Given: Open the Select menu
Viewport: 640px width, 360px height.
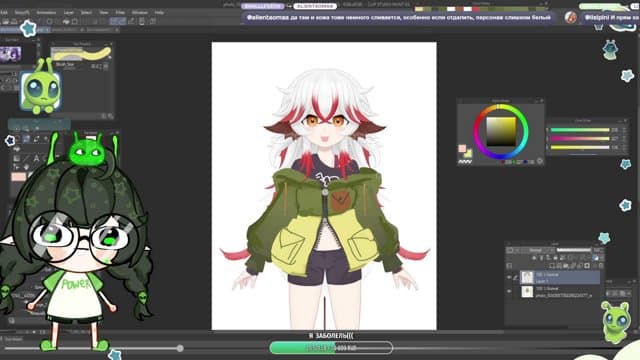Looking at the screenshot, I should (x=86, y=13).
